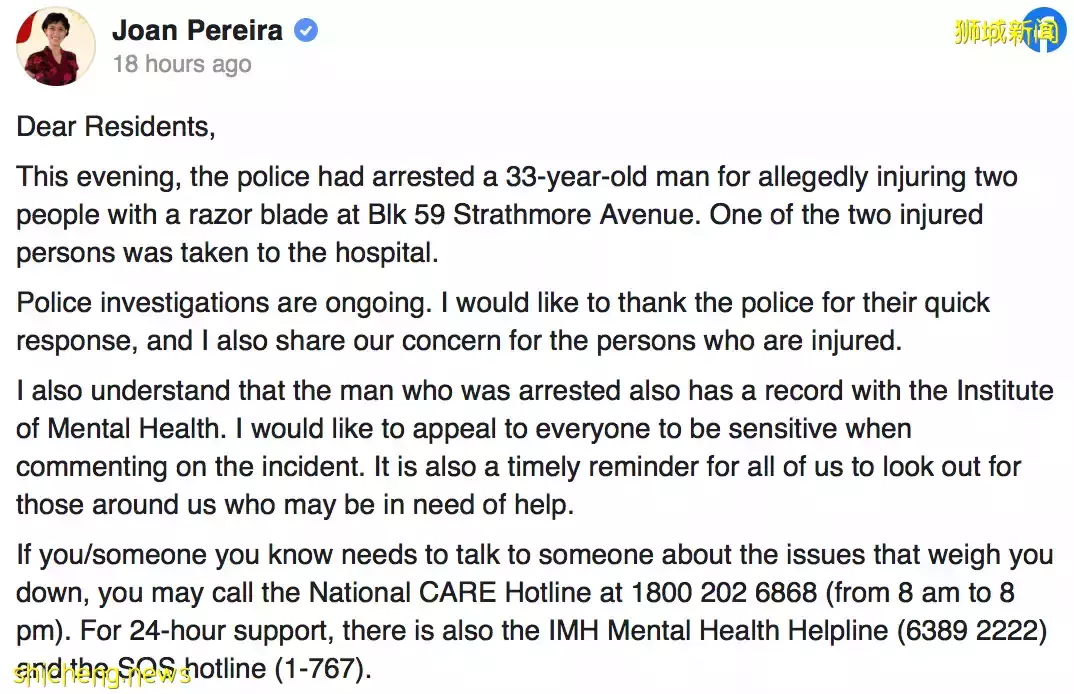Click the words "of Mental Health."
This screenshot has width=1074, height=694.
[121, 429]
